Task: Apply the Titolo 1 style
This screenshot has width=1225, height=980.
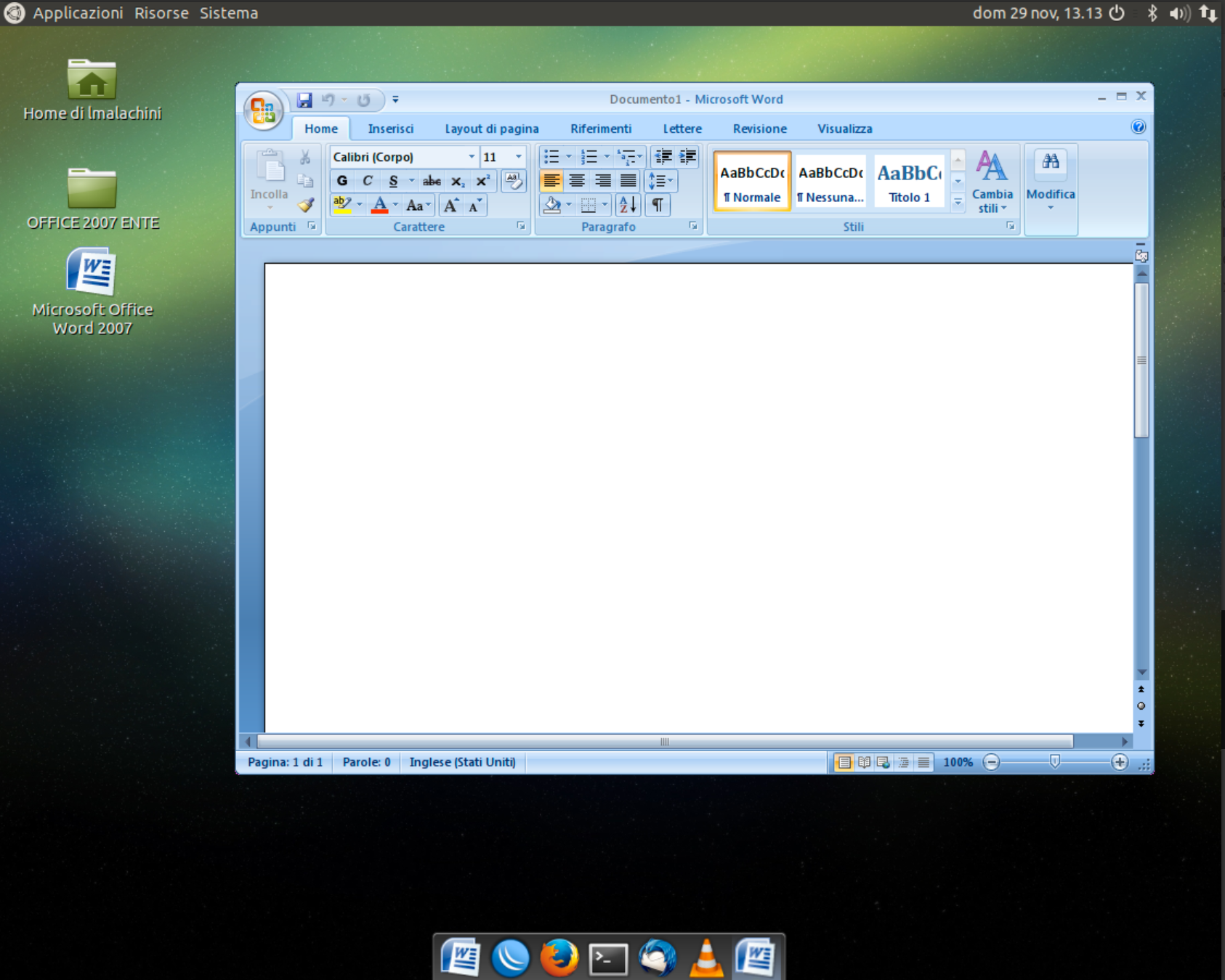Action: pyautogui.click(x=909, y=182)
